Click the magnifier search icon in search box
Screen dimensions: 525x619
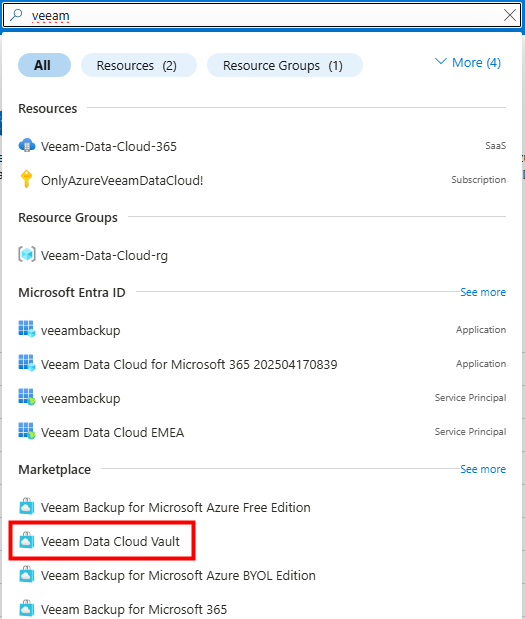pos(16,15)
